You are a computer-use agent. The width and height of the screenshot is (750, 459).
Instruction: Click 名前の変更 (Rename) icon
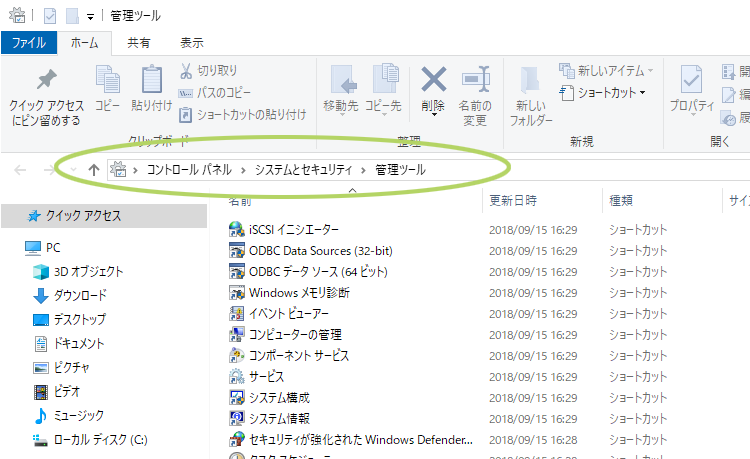475,79
